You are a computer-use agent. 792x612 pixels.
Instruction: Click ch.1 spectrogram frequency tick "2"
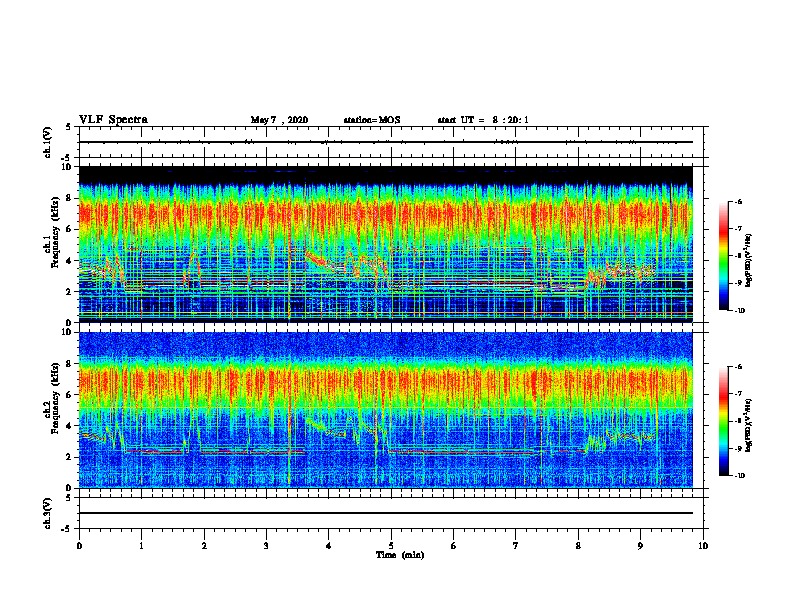point(70,292)
